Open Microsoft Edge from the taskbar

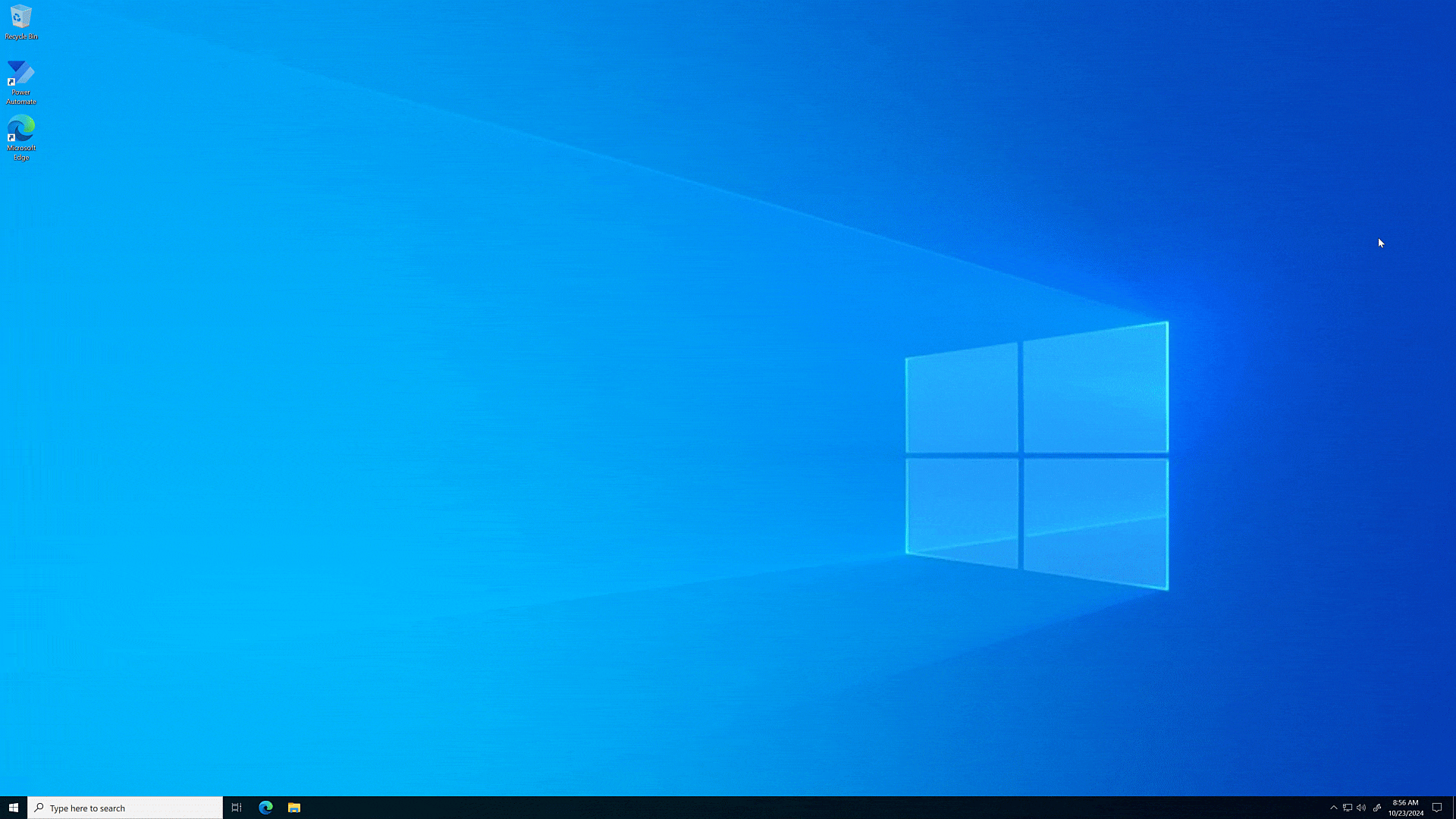pos(265,808)
